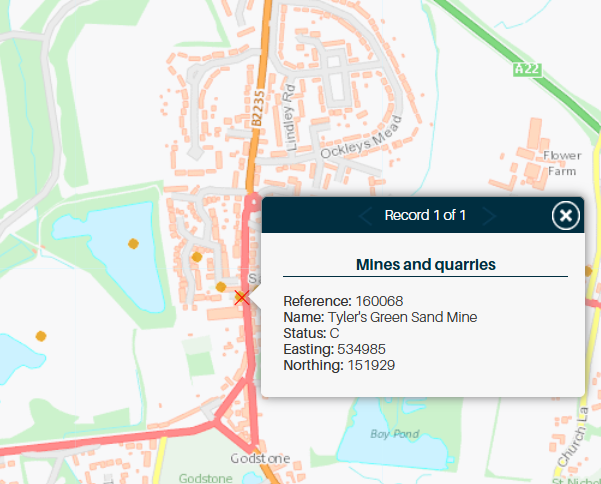601x484 pixels.
Task: Click the Mines and quarries heading
Action: pos(426,264)
